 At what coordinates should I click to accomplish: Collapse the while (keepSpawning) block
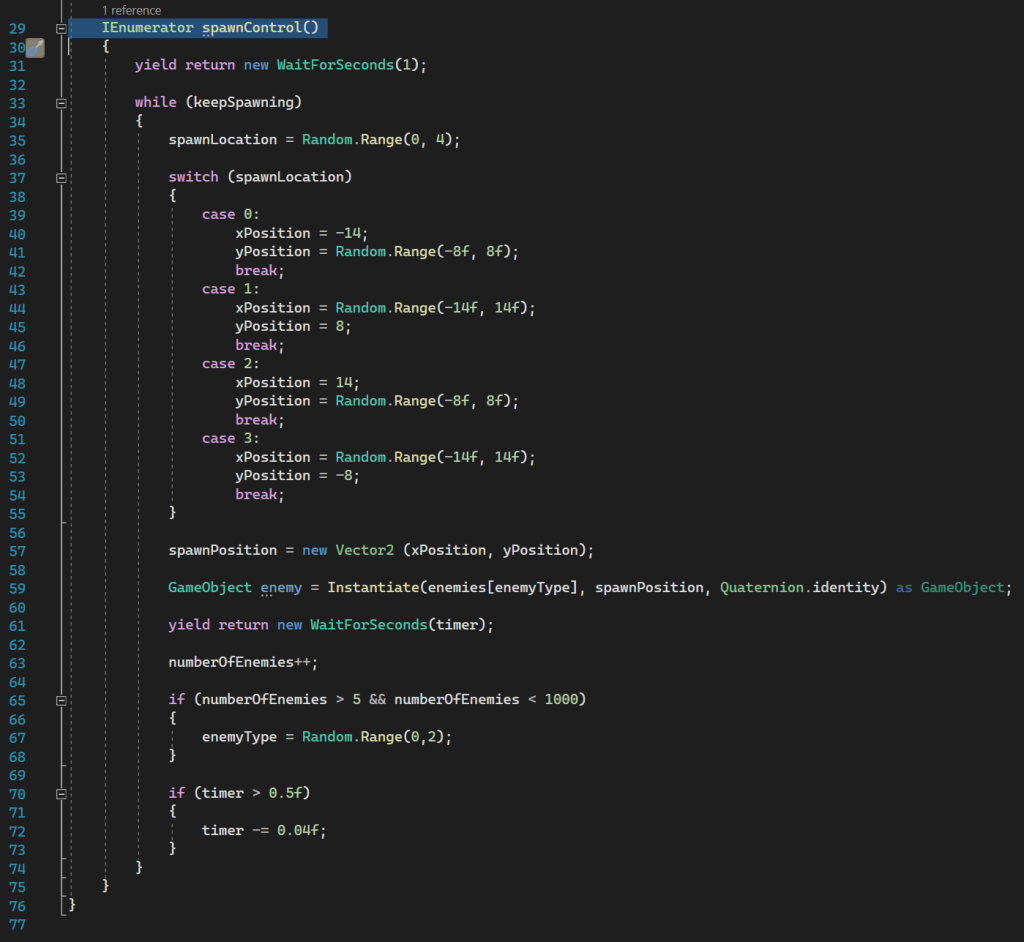[62, 103]
